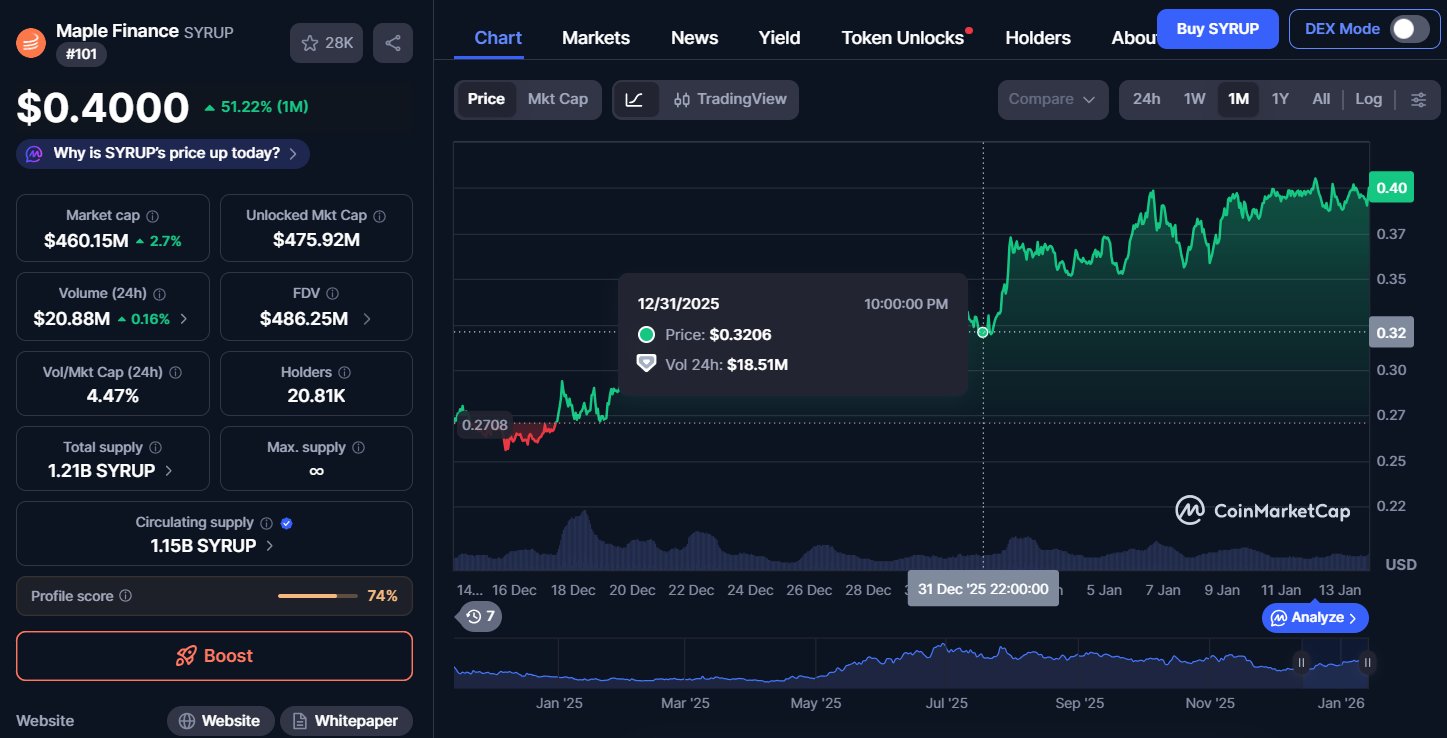The height and width of the screenshot is (738, 1447).
Task: Open the Markets tab
Action: [595, 38]
